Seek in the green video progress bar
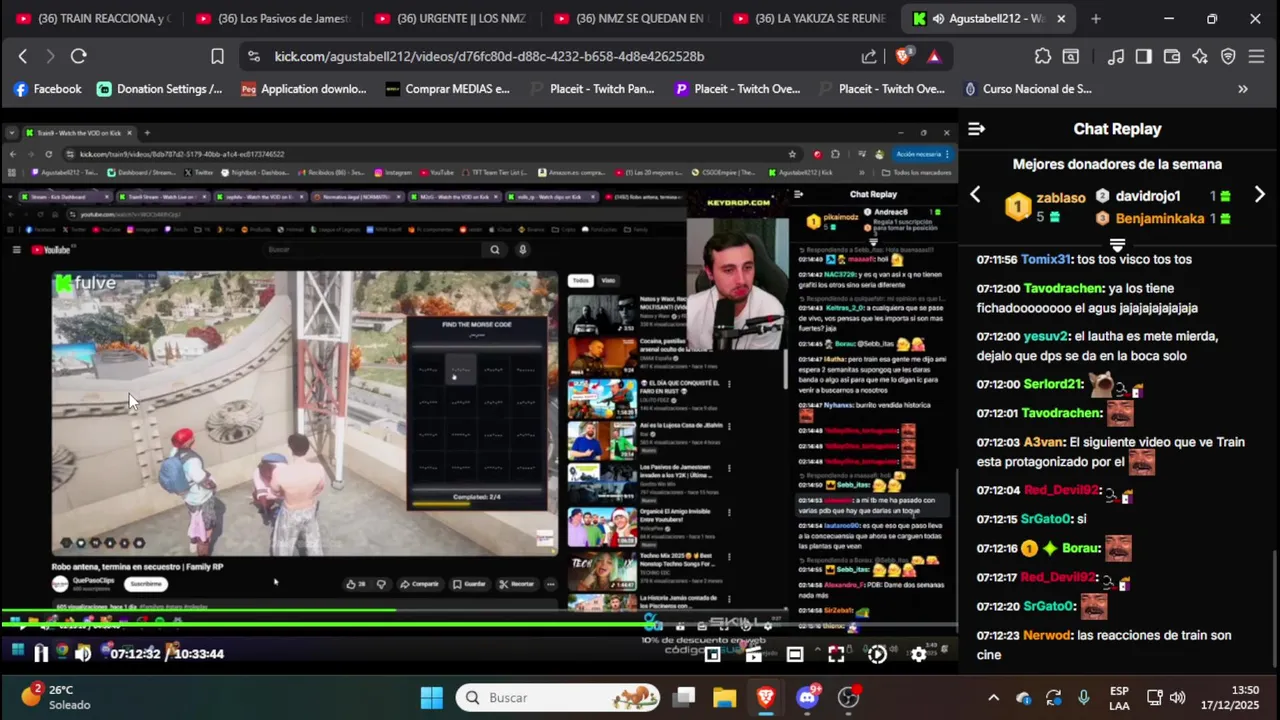This screenshot has height=720, width=1280. (x=478, y=625)
